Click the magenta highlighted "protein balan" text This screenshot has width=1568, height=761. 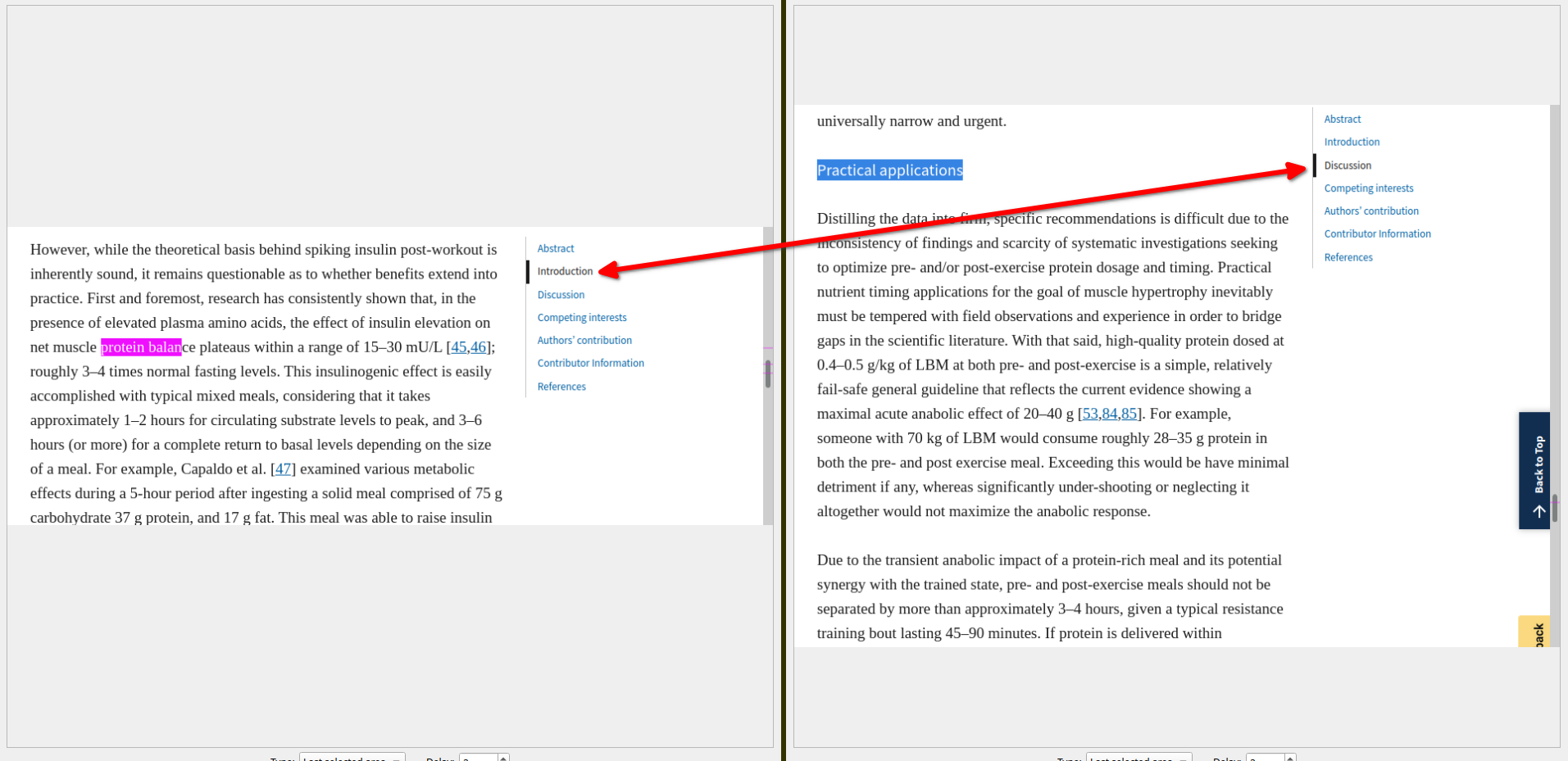141,347
